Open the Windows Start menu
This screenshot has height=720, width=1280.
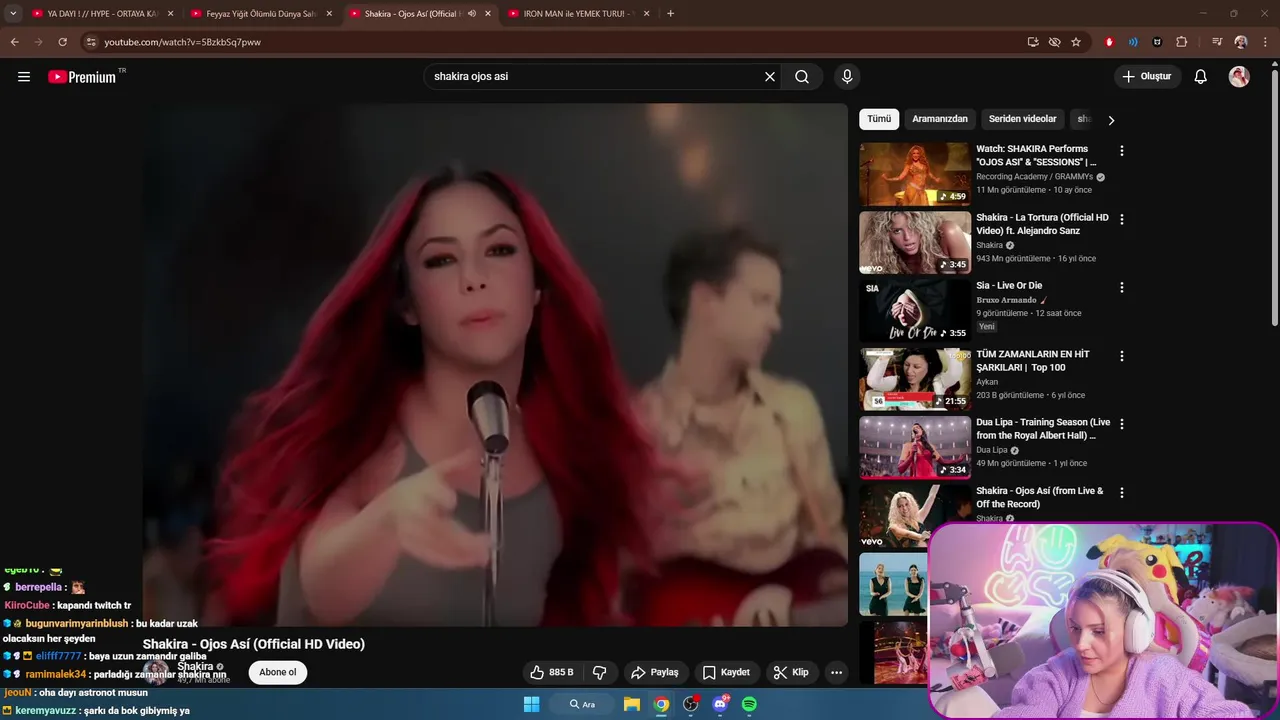pyautogui.click(x=532, y=704)
